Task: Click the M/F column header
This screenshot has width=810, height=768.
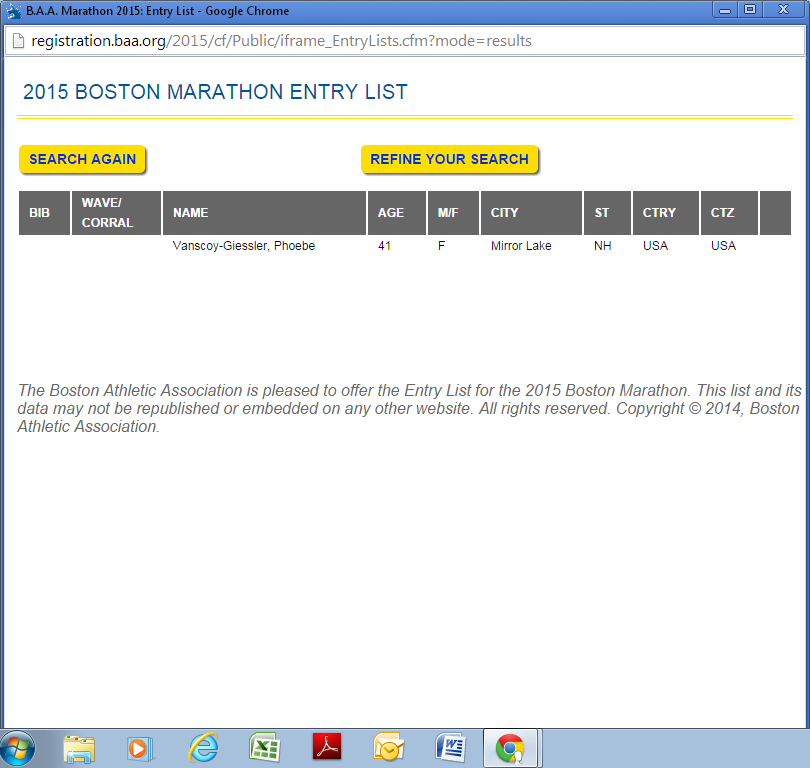Action: (453, 213)
